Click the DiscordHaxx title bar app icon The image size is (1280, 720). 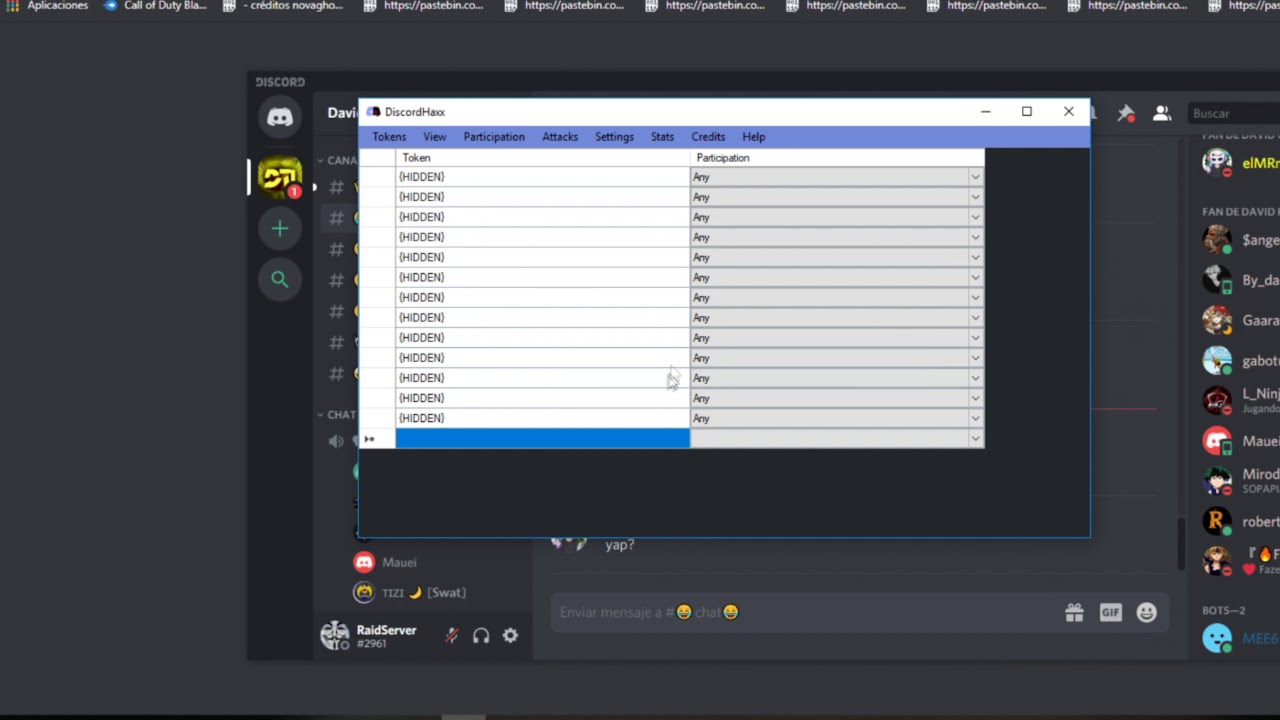[373, 112]
